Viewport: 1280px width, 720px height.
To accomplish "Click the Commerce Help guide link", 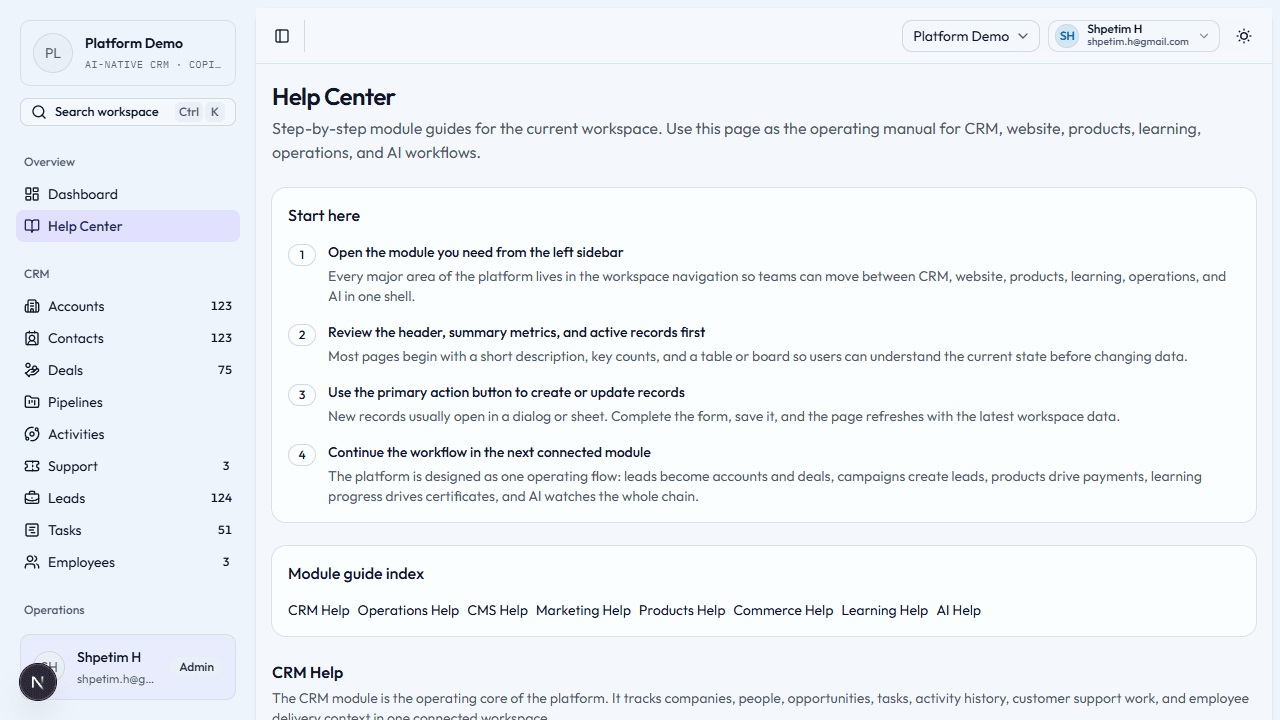I will 783,610.
